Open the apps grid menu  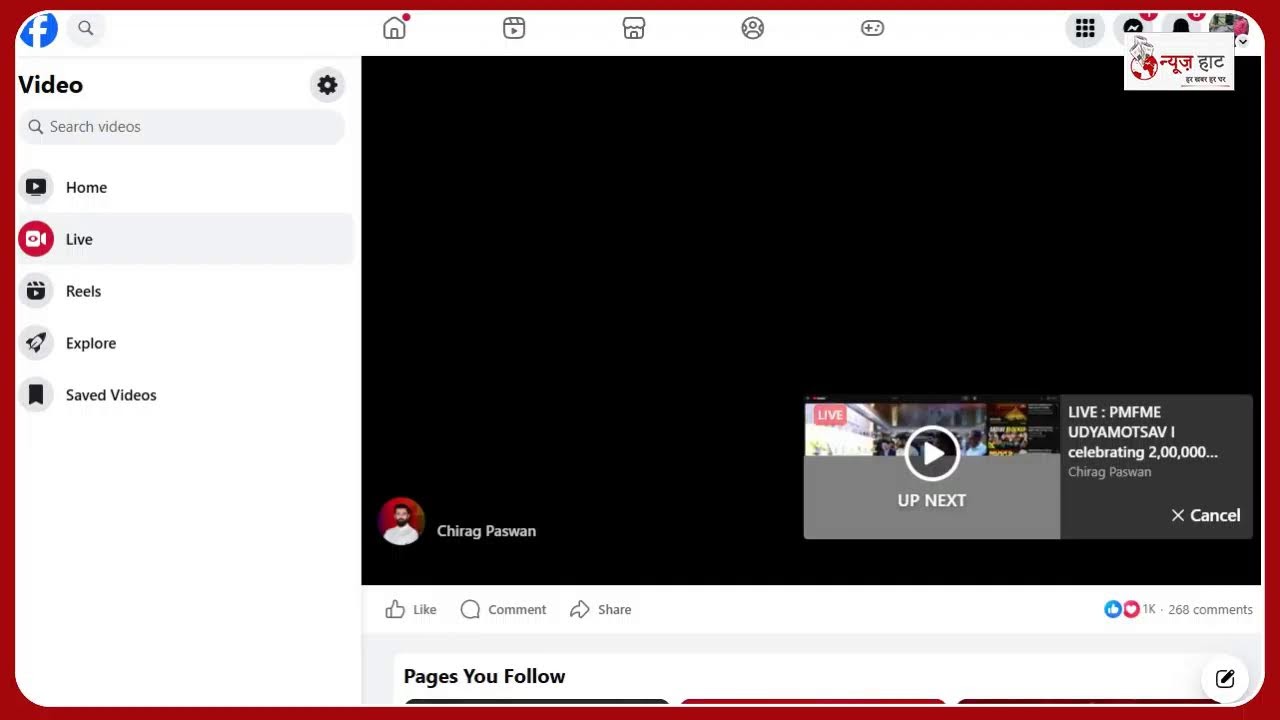1085,28
